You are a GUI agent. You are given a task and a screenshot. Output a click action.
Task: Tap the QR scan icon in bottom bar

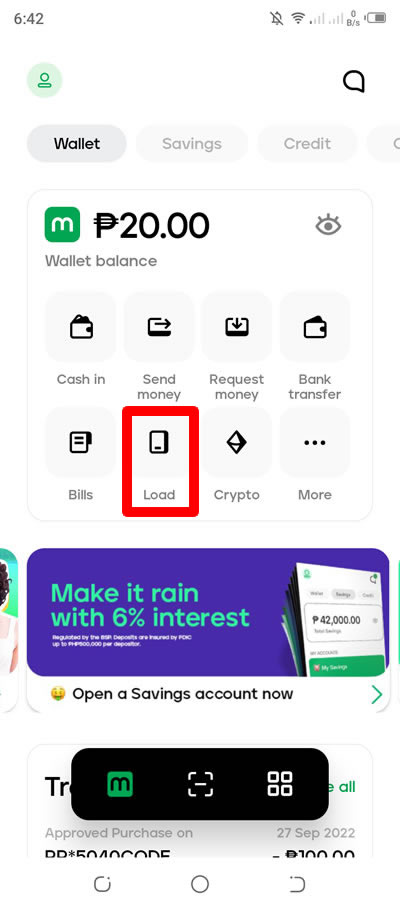(201, 784)
